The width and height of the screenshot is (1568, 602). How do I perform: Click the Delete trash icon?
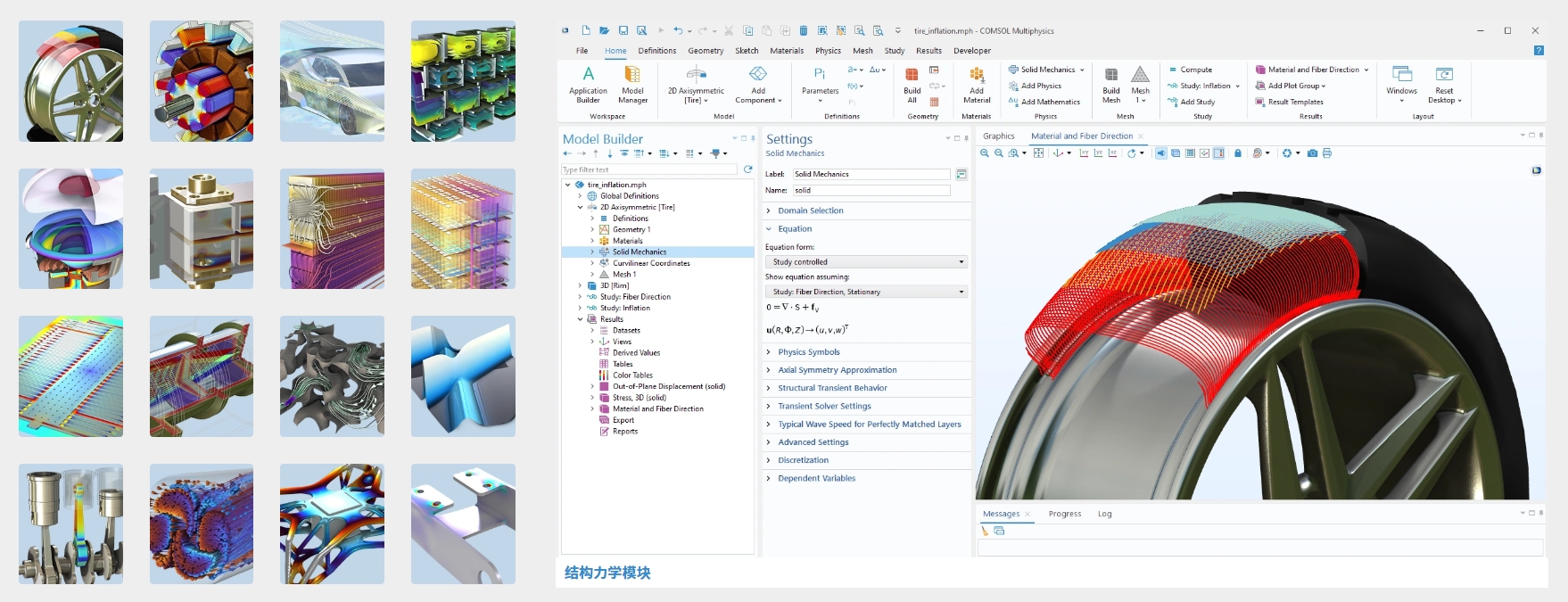803,30
